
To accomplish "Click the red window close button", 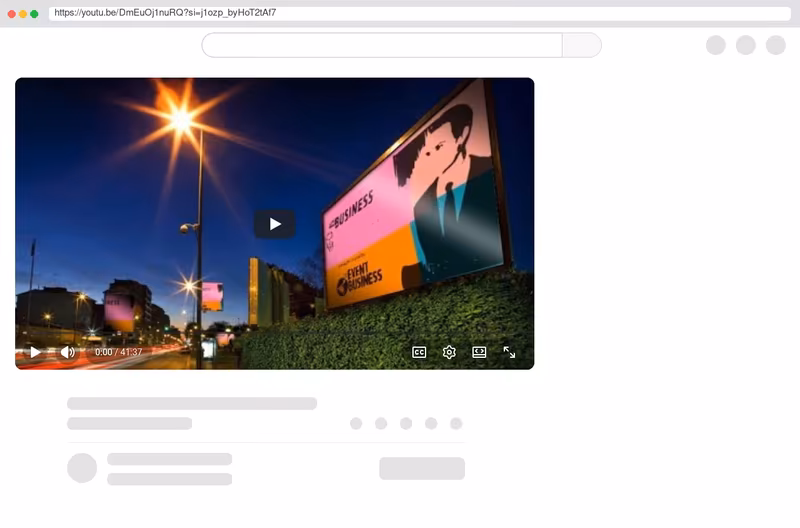I will [12, 14].
